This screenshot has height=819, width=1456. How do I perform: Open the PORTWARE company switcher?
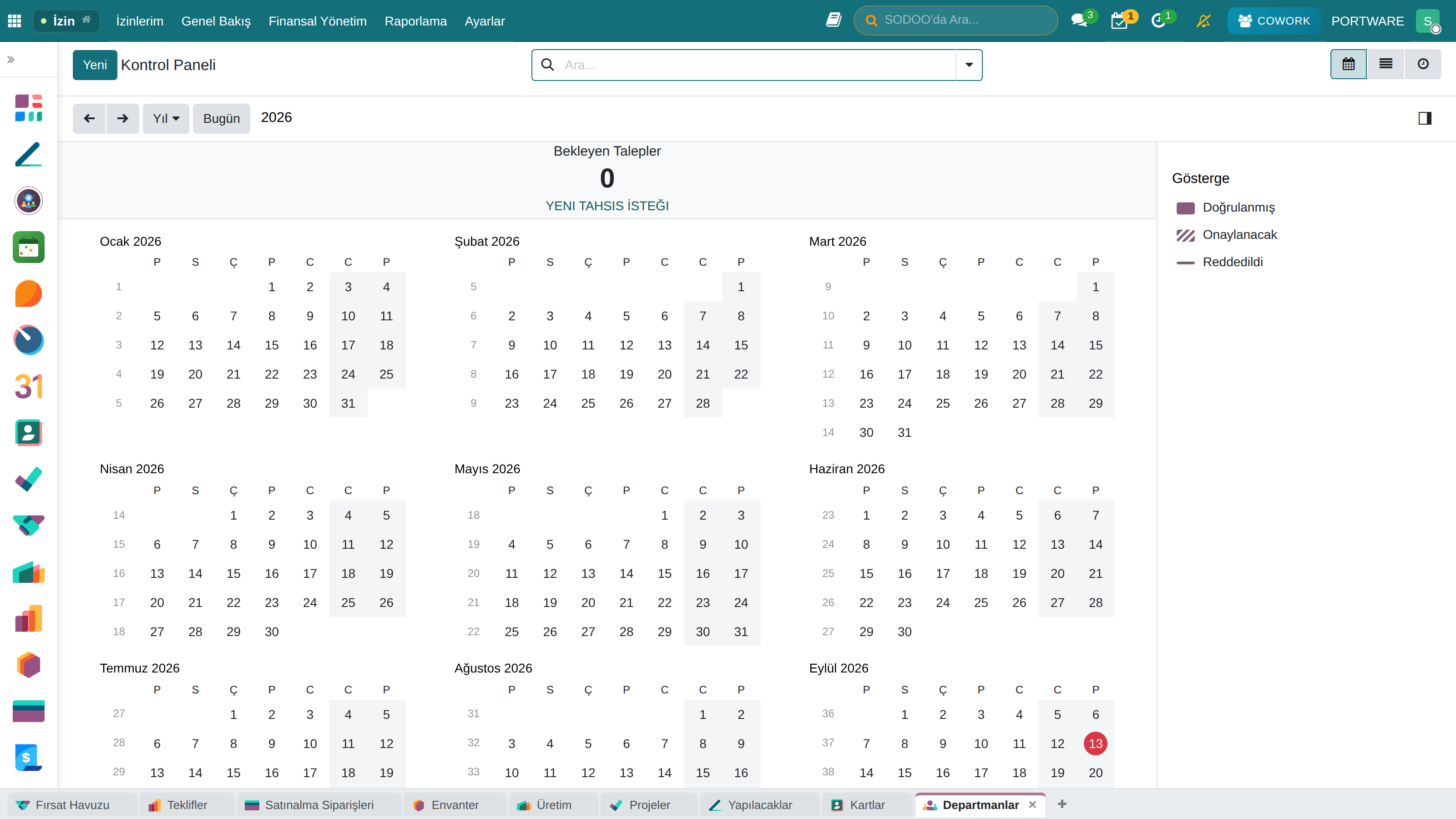[x=1367, y=21]
